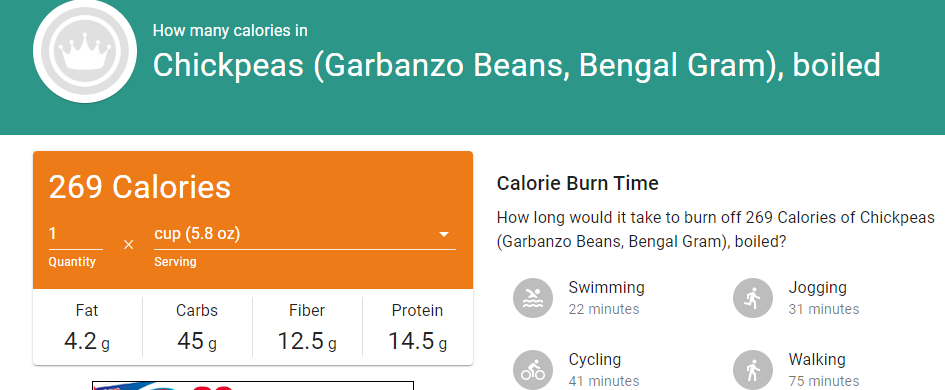Expand the cup (5.8 oz) serving selector
945x390 pixels.
point(305,234)
